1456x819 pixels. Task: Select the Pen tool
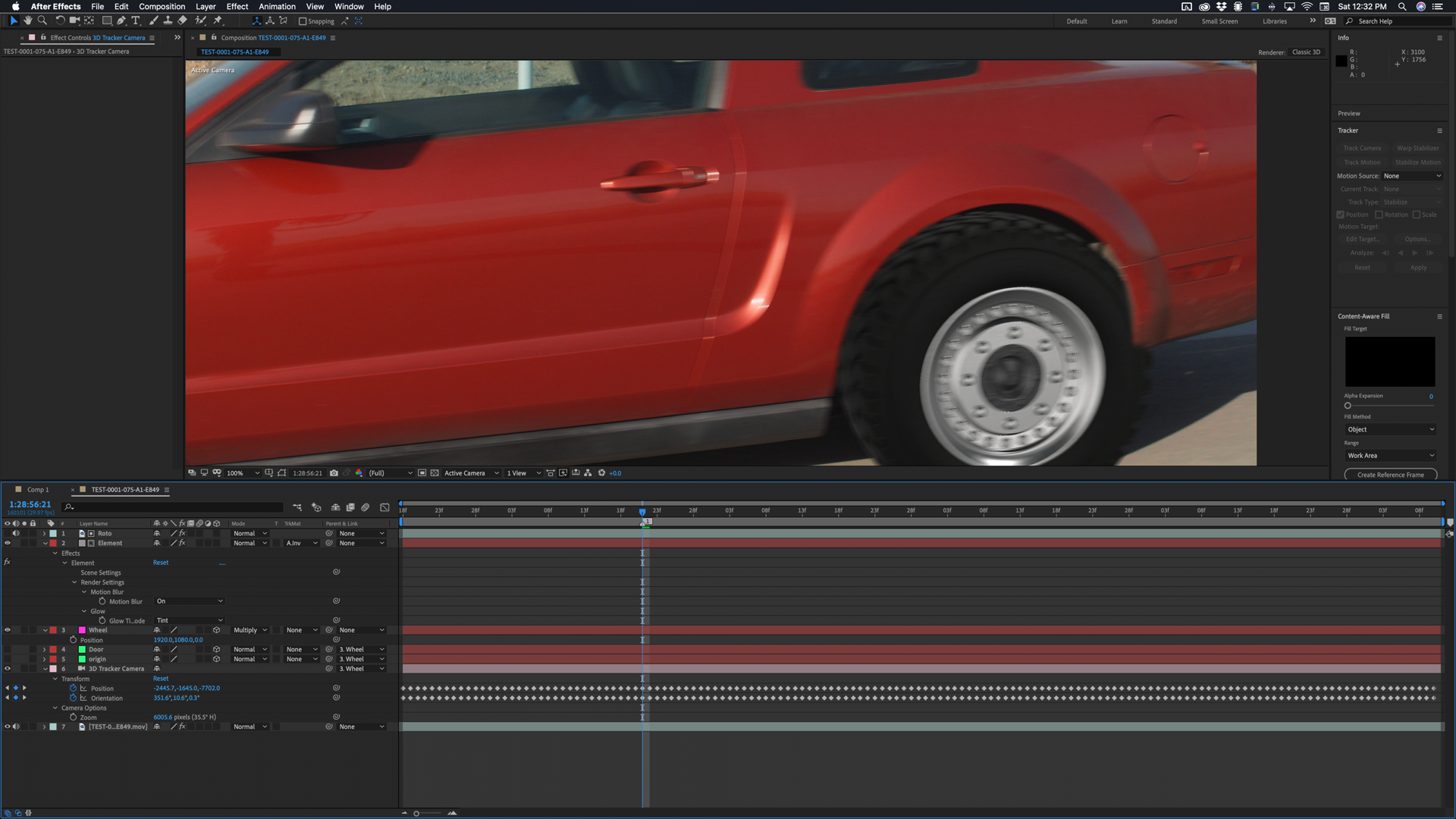[x=121, y=20]
